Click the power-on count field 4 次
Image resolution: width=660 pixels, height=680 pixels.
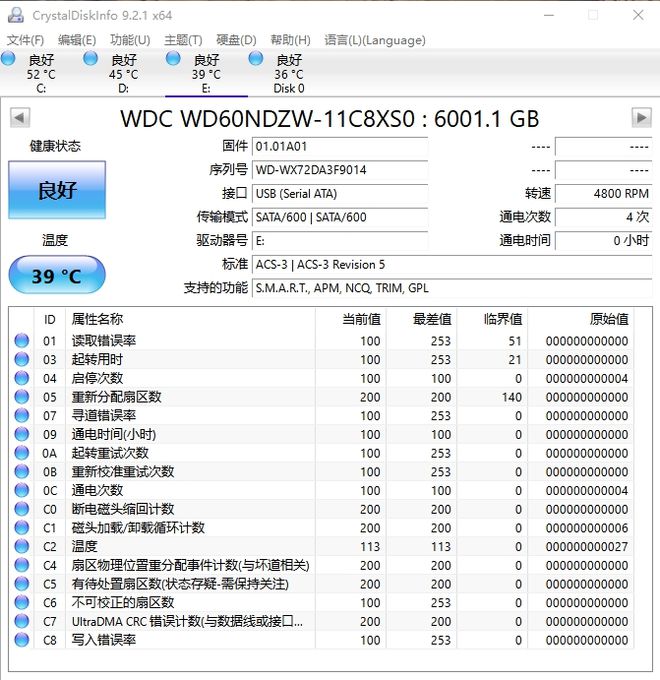(x=604, y=217)
